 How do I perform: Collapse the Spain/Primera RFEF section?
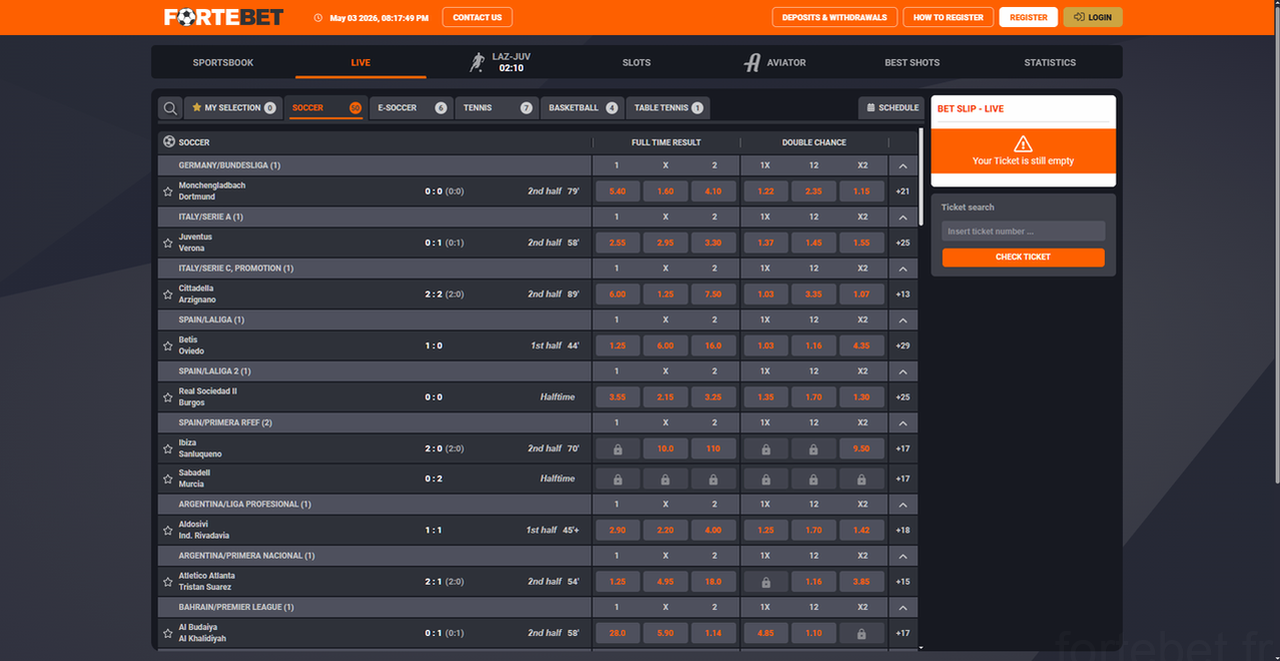[x=903, y=423]
